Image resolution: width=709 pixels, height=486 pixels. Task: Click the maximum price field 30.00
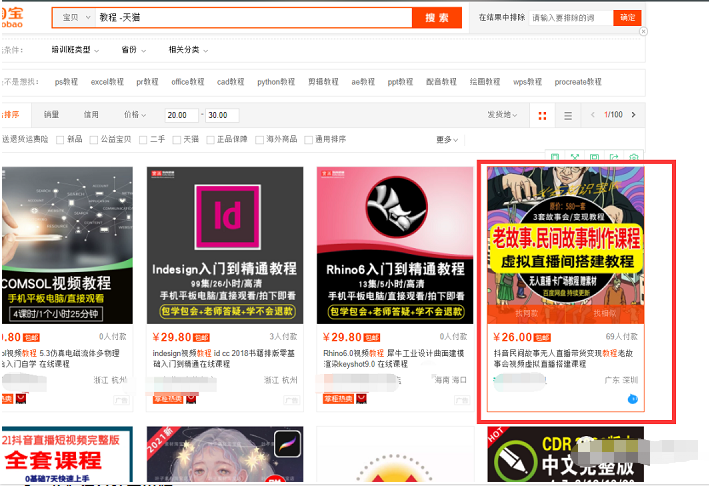(222, 115)
